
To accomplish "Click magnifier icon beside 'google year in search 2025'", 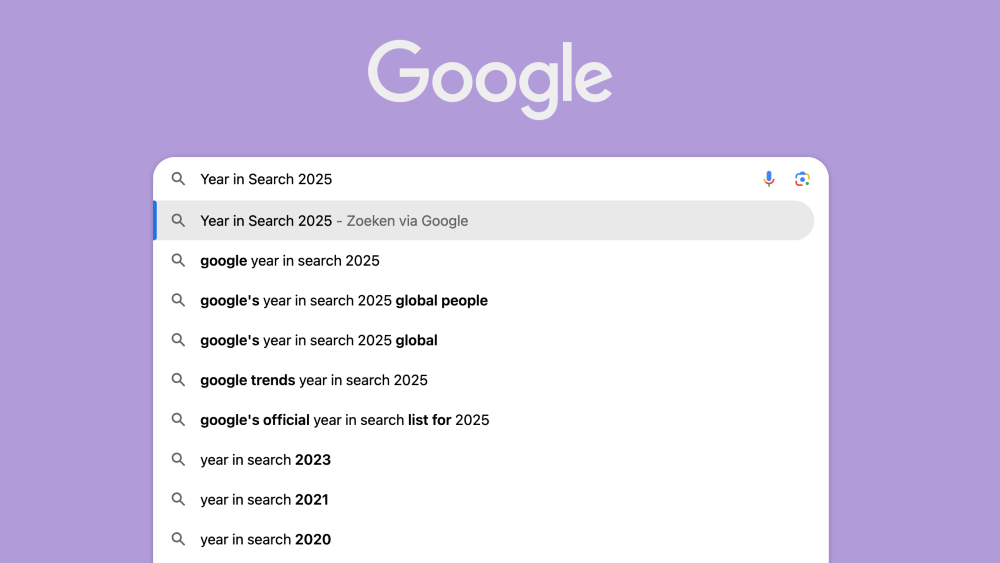I will pos(178,261).
